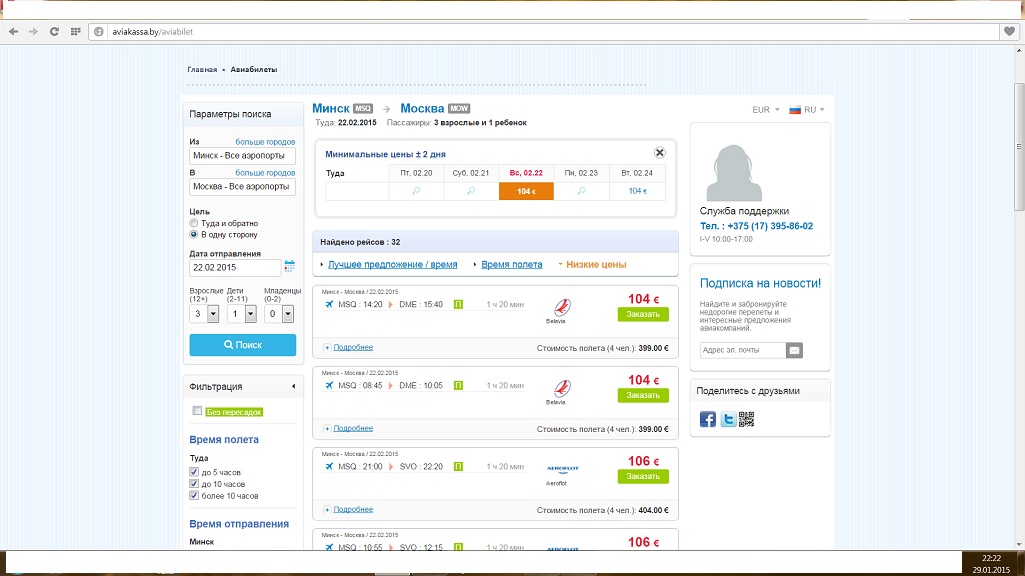The height and width of the screenshot is (576, 1025).
Task: Uncheck the 'до 5 часов' flight time filter
Action: click(x=194, y=472)
